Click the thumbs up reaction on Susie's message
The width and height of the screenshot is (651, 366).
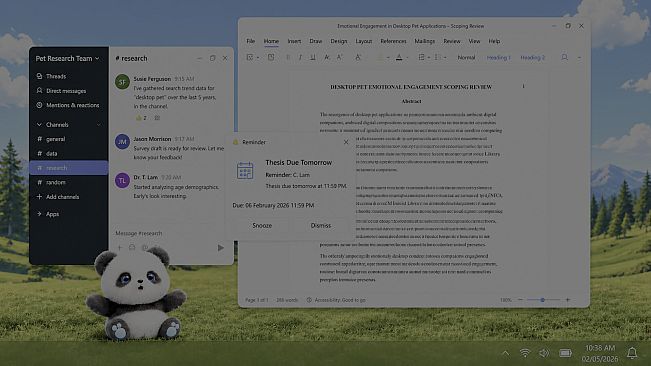[x=141, y=118]
